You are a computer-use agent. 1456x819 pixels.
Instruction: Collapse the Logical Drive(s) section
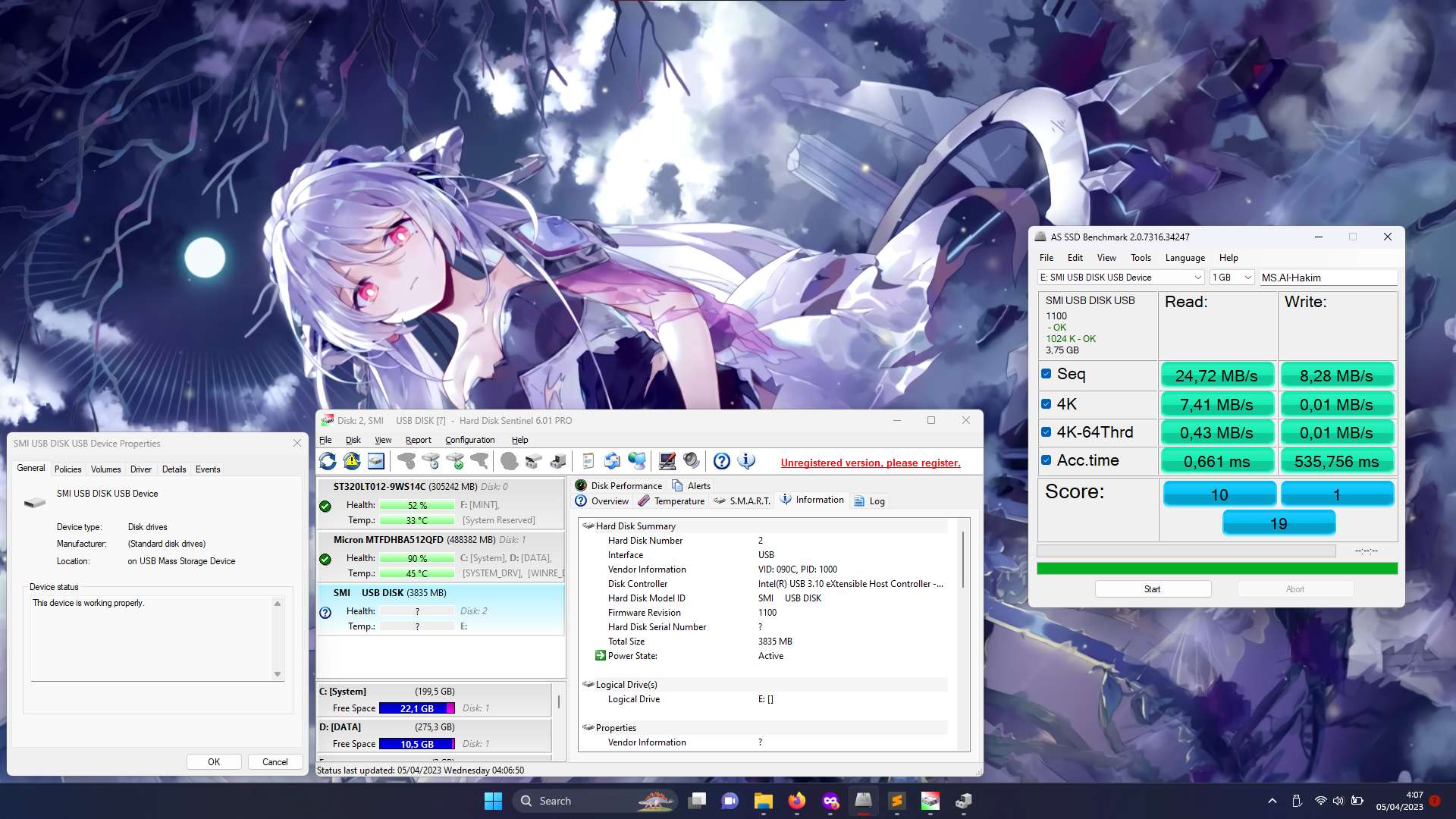[588, 684]
